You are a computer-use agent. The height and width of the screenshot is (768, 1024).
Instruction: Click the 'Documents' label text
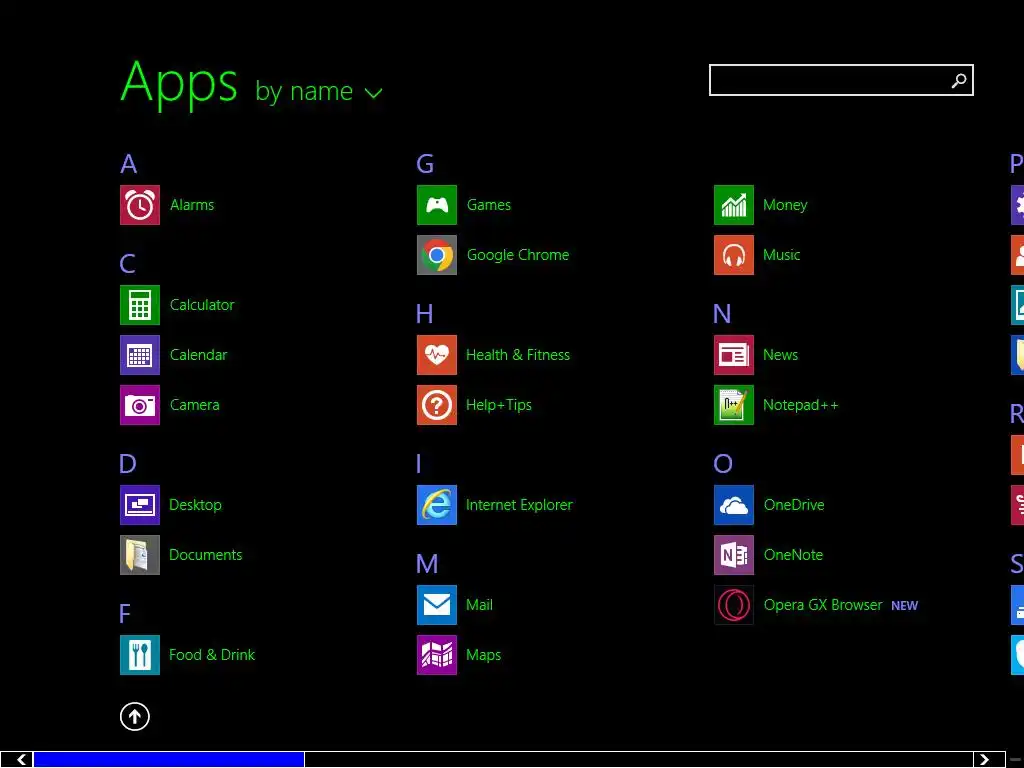206,555
